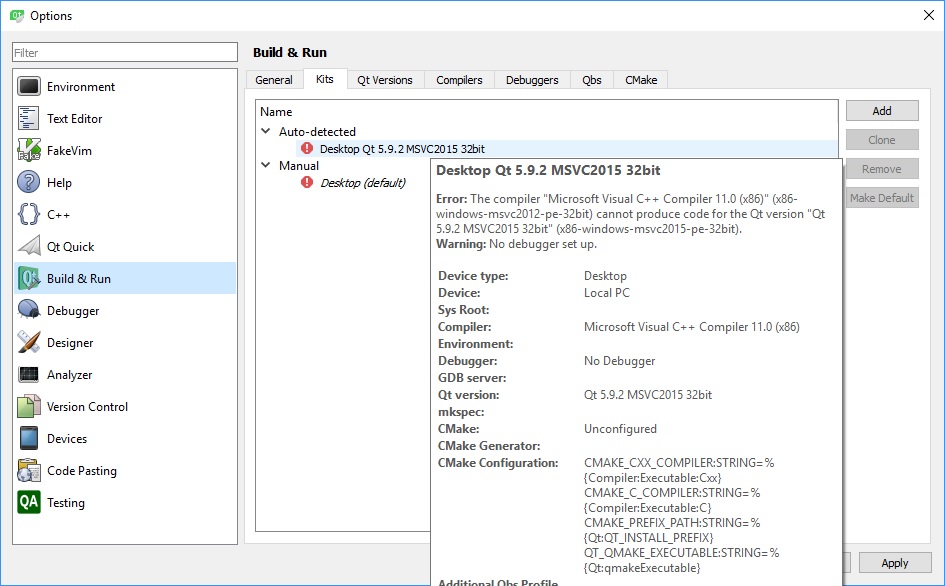The height and width of the screenshot is (586, 945).
Task: Open the Debugger bug icon
Action: 28,310
